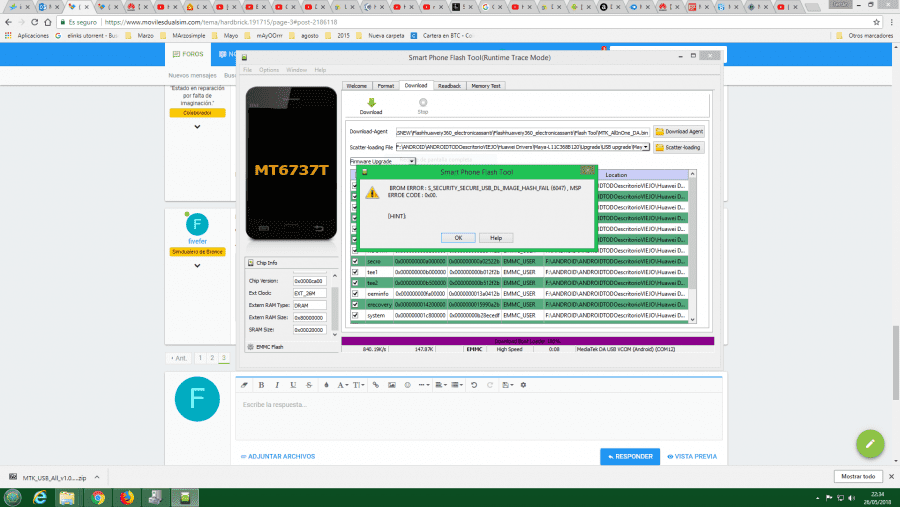Click the partition table vertical scrollbar
Viewport: 900px width, 507px height.
tap(692, 246)
